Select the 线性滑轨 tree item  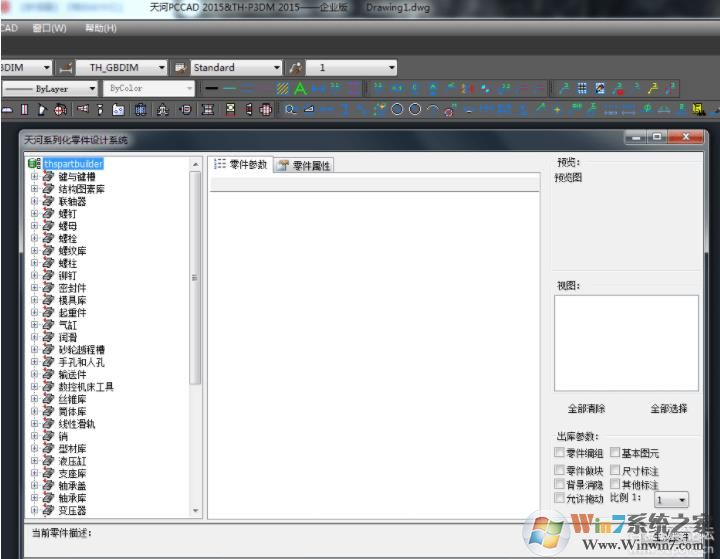(77, 423)
